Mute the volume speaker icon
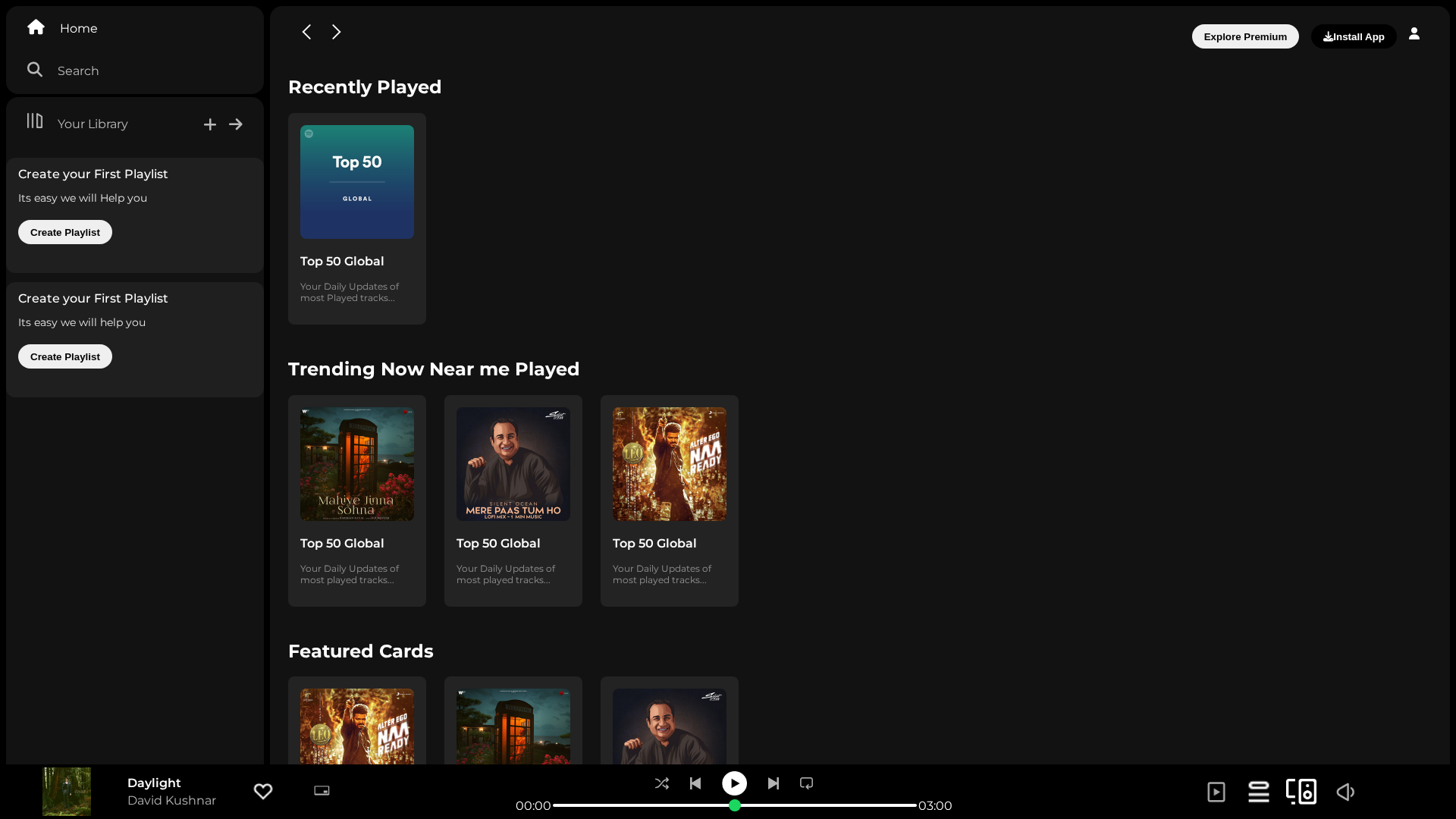Viewport: 1456px width, 819px height. point(1345,792)
